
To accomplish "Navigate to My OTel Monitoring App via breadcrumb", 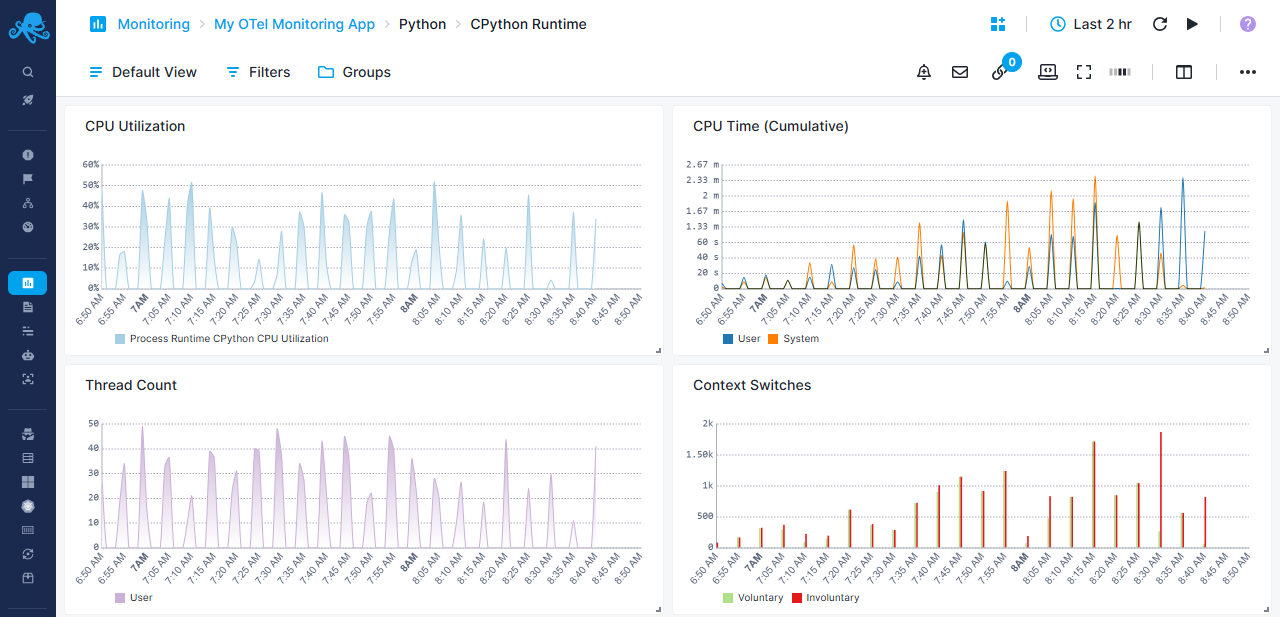I will click(x=294, y=24).
